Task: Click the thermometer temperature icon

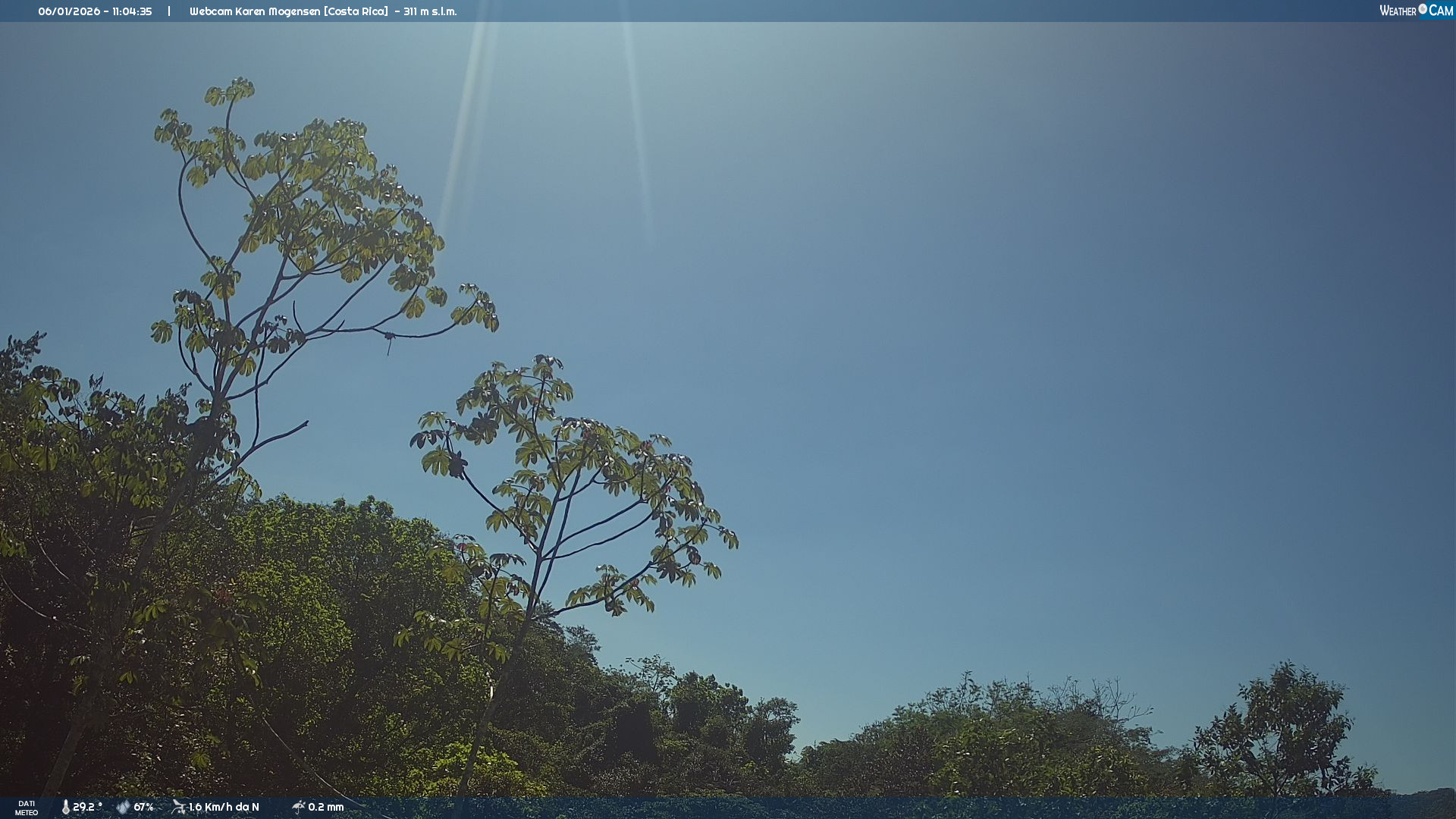Action: 65,807
